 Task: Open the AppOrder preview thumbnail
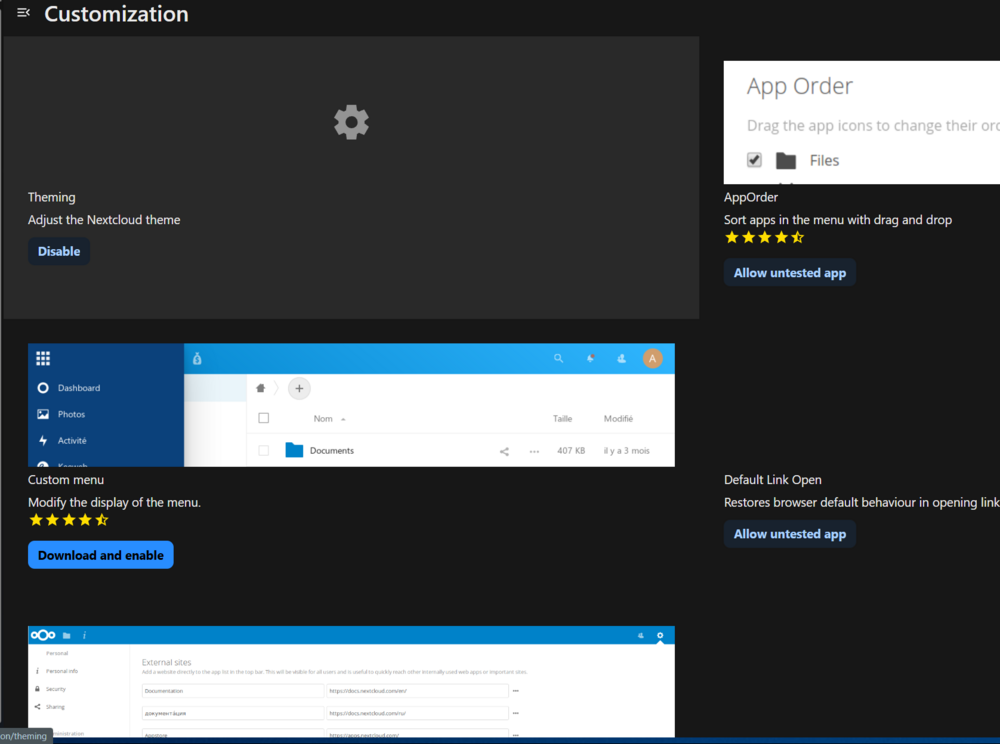862,123
